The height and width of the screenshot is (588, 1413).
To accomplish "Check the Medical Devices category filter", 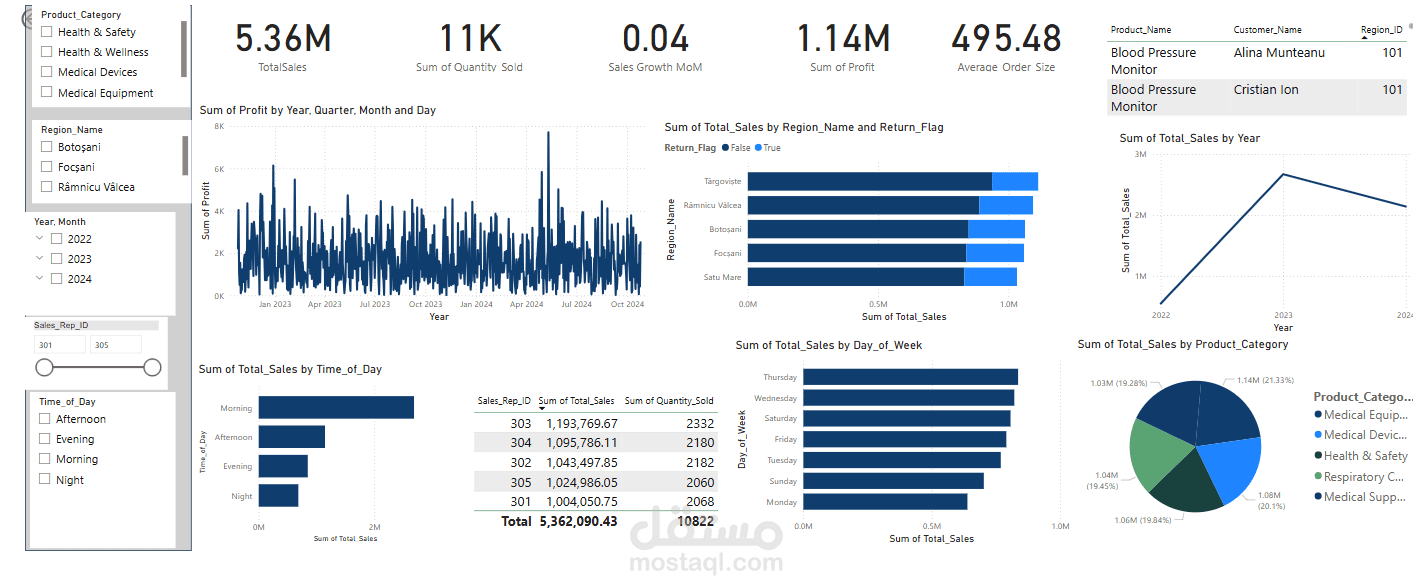I will tap(46, 71).
